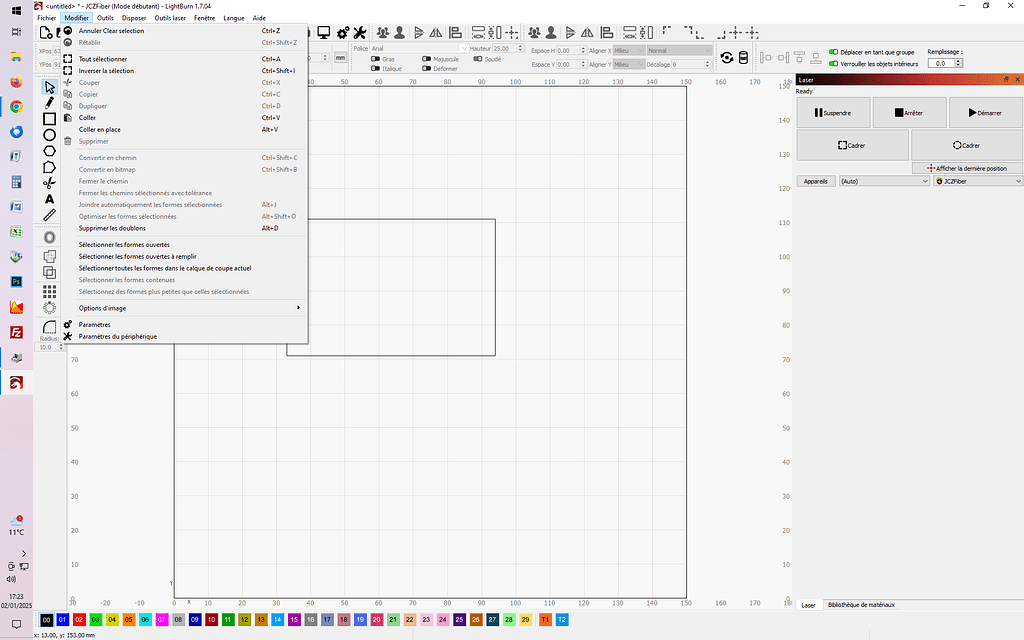Viewport: 1024px width, 640px height.
Task: Select the orange T1 tool layer swatch
Action: [x=545, y=620]
